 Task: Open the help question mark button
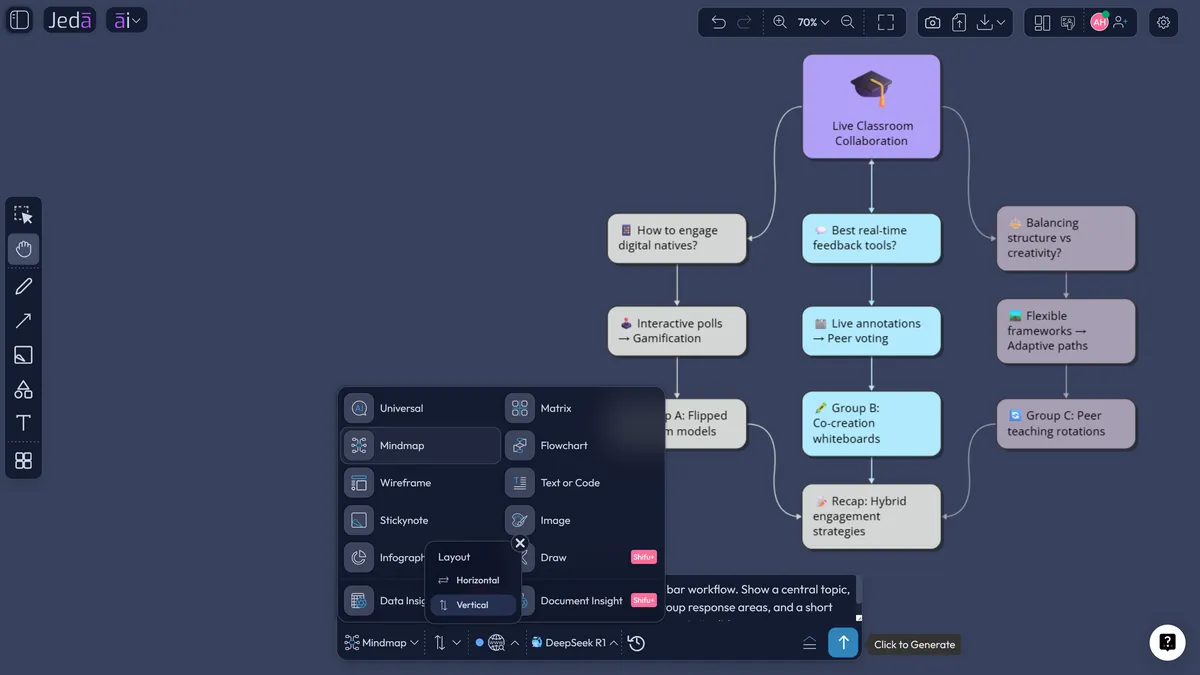pos(1167,643)
